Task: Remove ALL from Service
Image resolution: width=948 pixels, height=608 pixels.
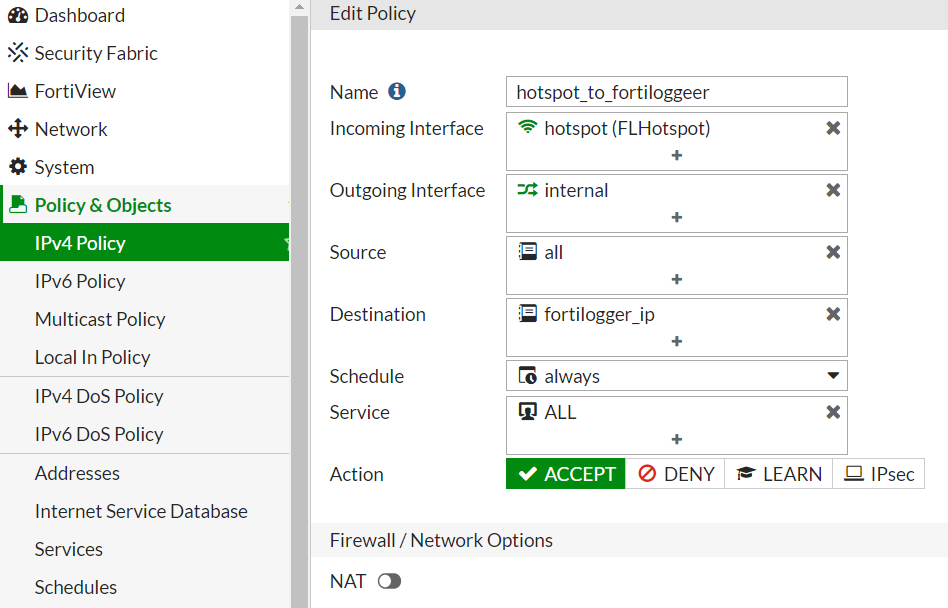Action: coord(833,412)
